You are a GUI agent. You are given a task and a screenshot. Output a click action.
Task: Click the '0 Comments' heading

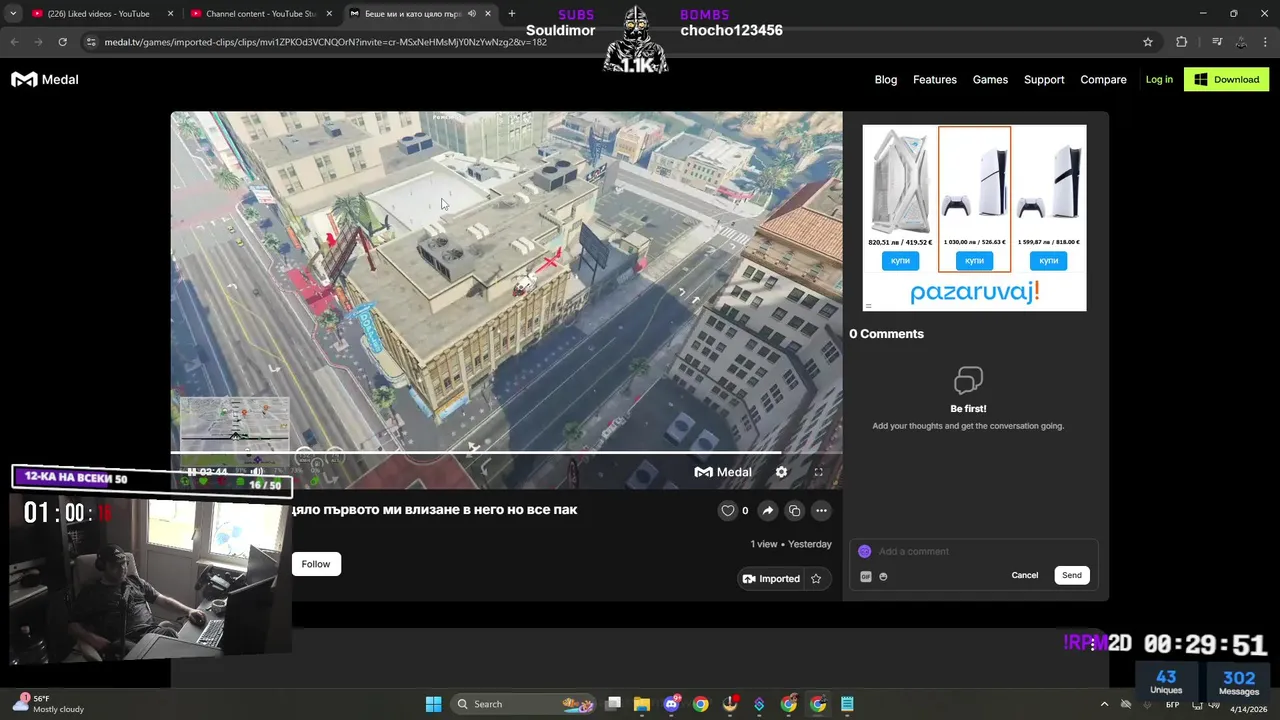[886, 334]
